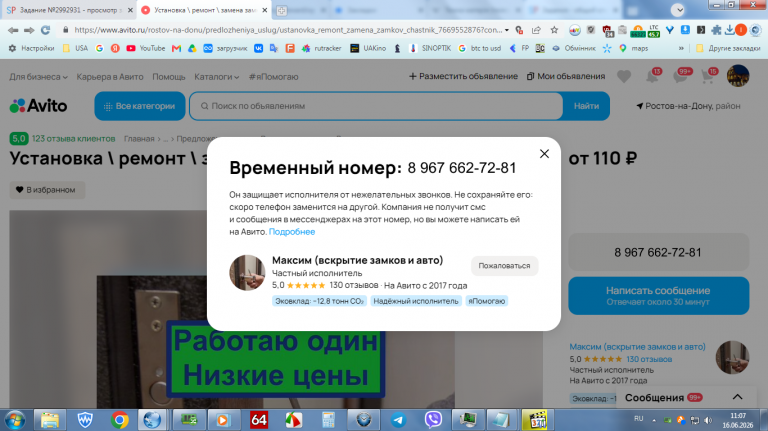Open Chrome from the taskbar

120,420
